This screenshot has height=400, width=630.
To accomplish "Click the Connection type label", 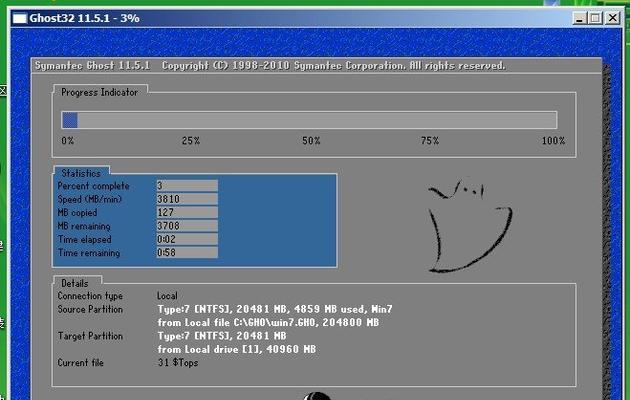I will click(90, 296).
